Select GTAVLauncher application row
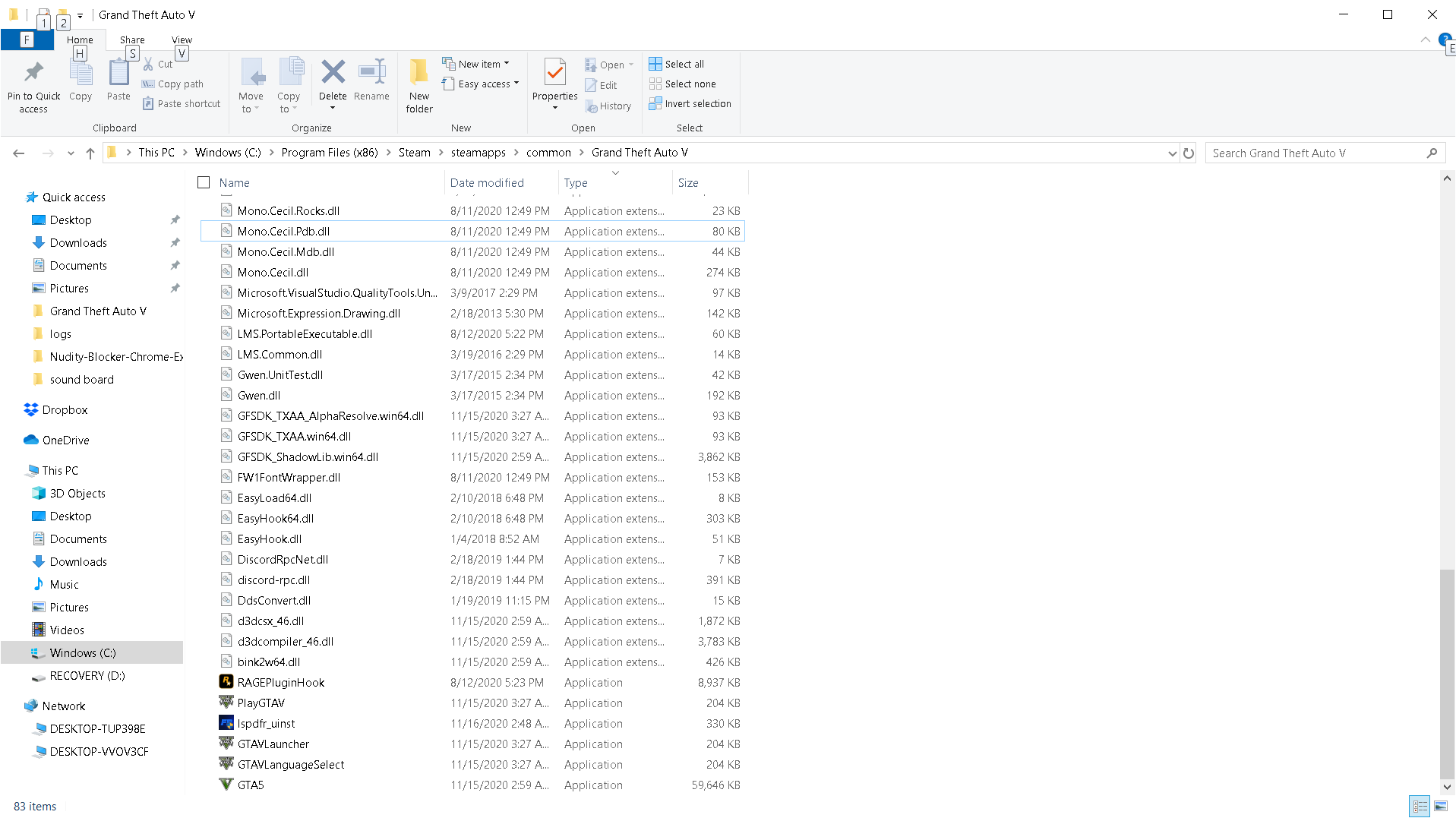Screen dimensions: 1456x818 (472, 744)
